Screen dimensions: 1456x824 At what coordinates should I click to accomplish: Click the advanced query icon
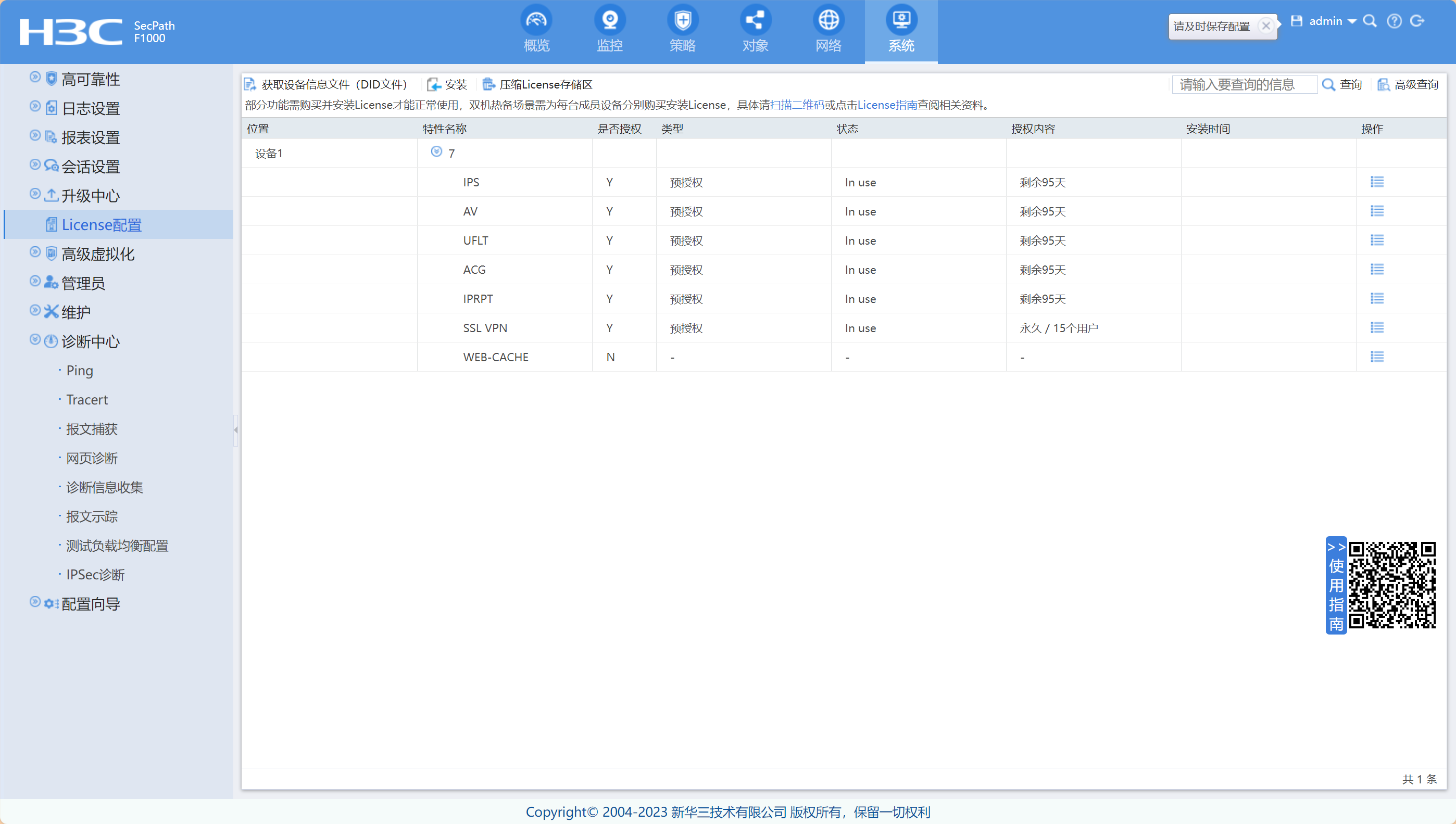pyautogui.click(x=1384, y=84)
